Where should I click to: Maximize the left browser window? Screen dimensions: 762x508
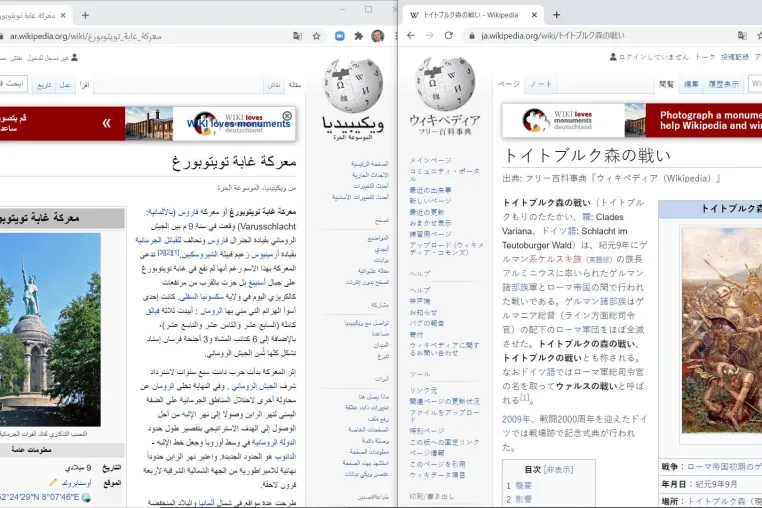368,9
